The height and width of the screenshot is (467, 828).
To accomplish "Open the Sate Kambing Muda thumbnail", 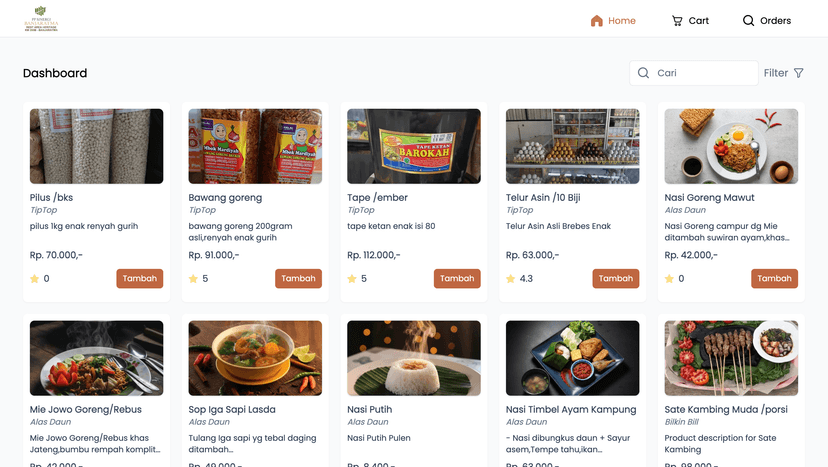I will [x=731, y=357].
